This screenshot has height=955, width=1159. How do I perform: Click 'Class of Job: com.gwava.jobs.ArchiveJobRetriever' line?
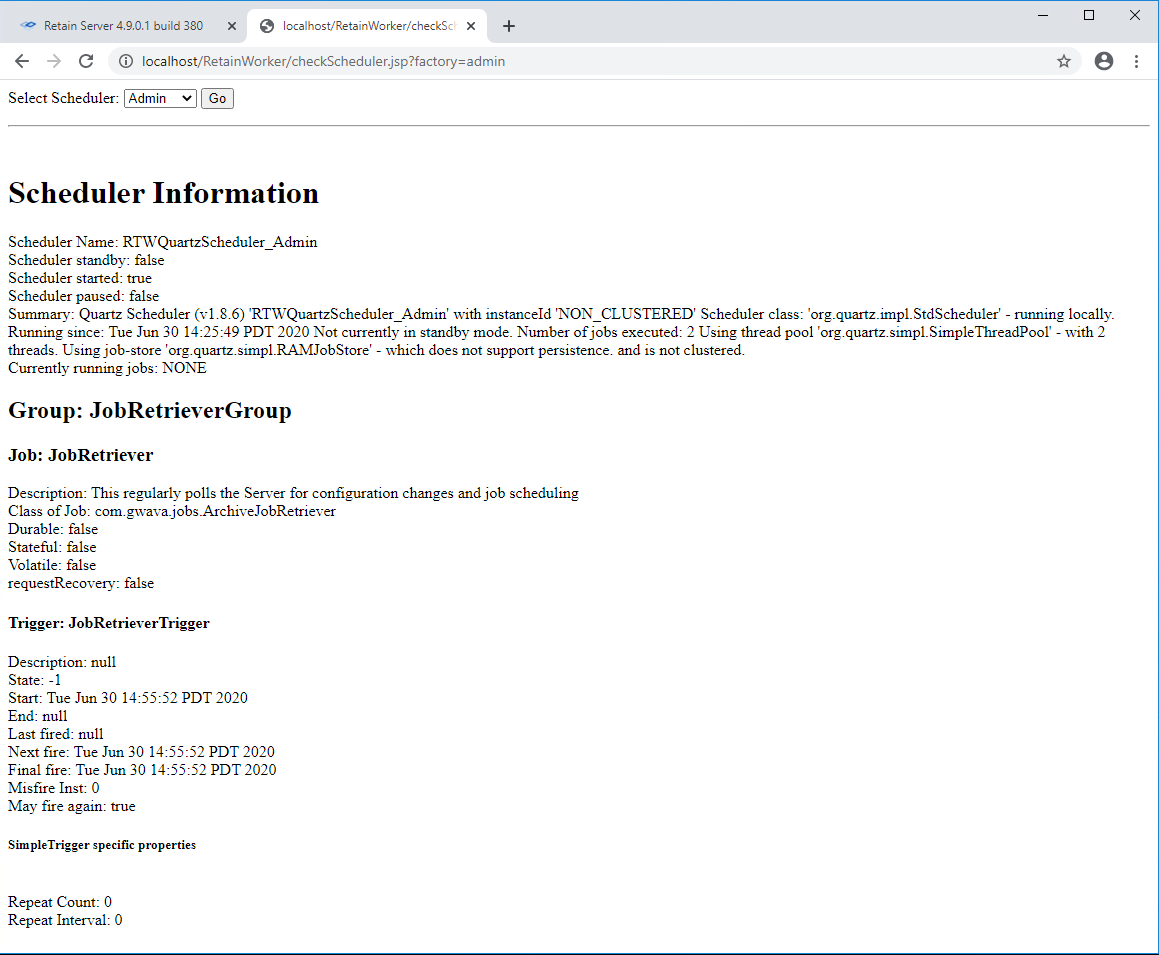click(x=171, y=511)
